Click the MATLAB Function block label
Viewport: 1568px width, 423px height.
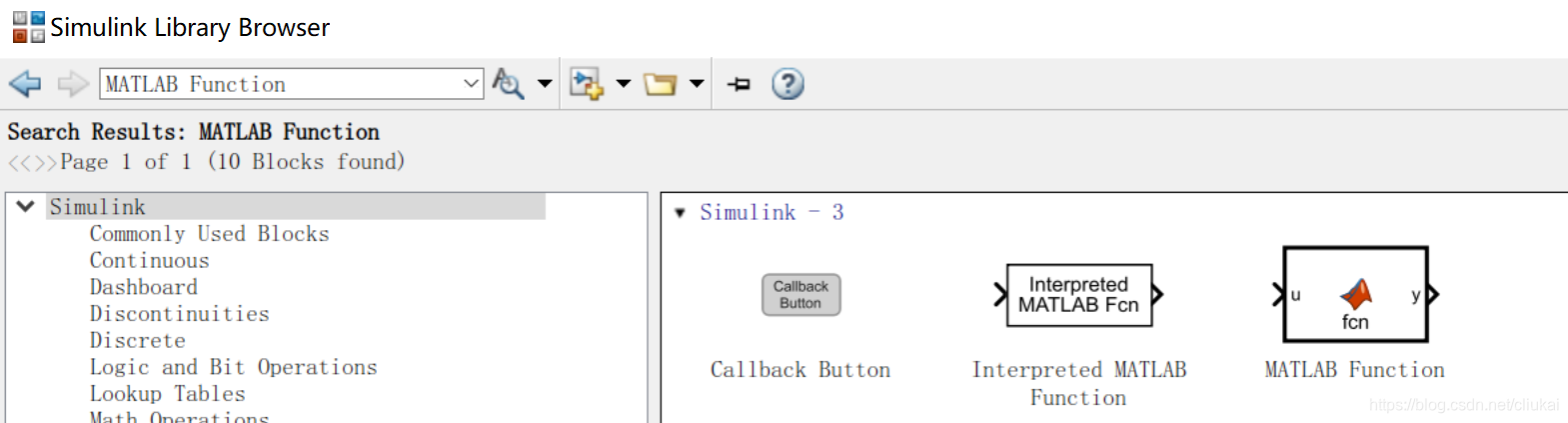(1355, 370)
